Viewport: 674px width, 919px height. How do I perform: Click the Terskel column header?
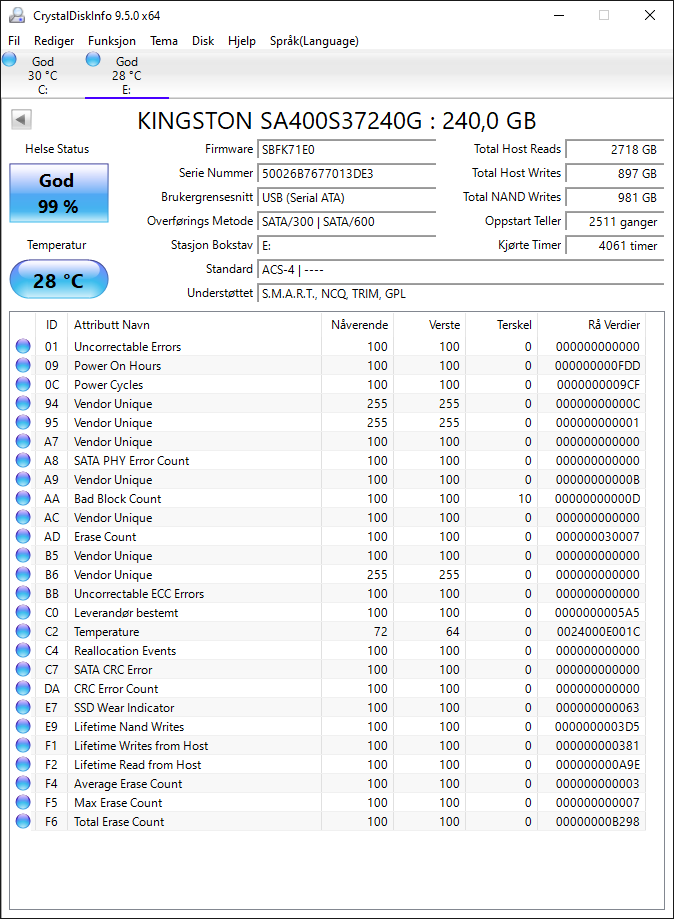pyautogui.click(x=502, y=325)
